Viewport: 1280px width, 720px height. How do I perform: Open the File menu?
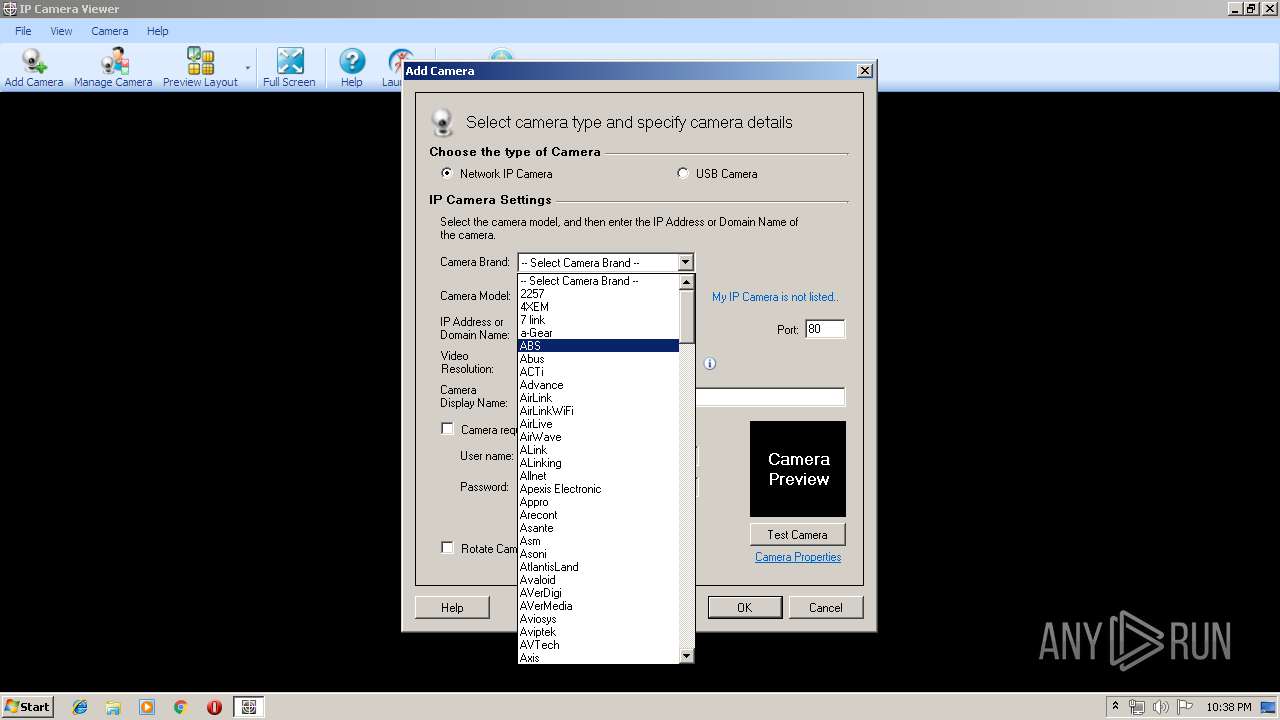click(x=23, y=31)
